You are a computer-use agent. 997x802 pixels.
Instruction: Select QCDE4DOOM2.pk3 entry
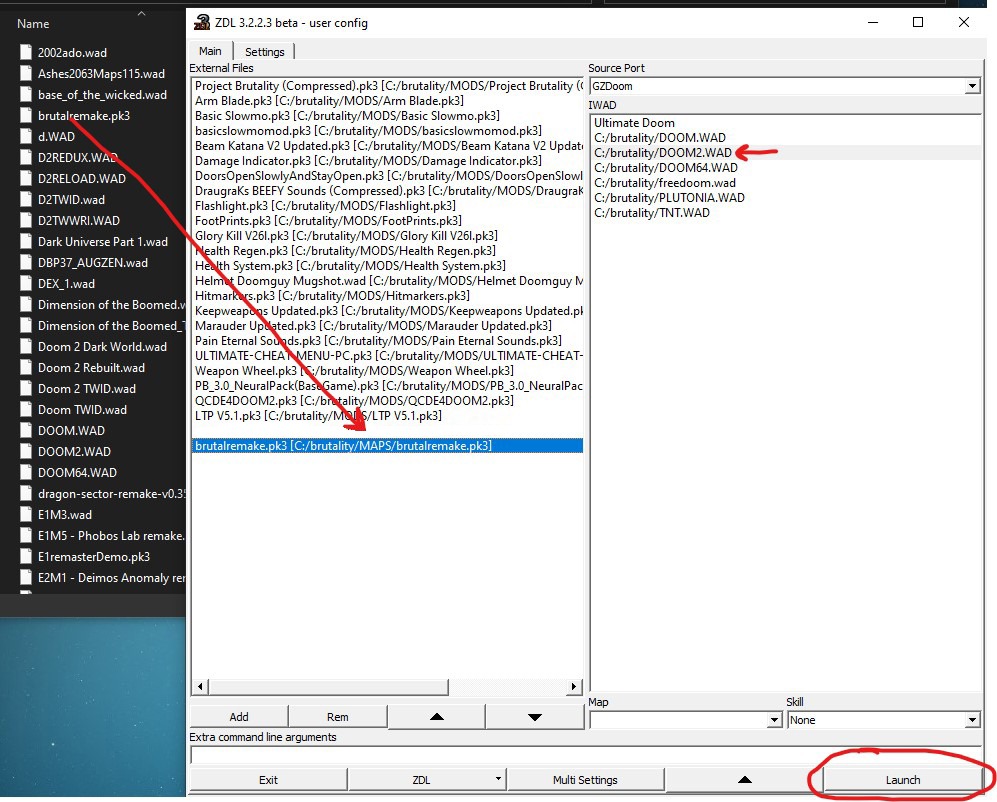387,401
